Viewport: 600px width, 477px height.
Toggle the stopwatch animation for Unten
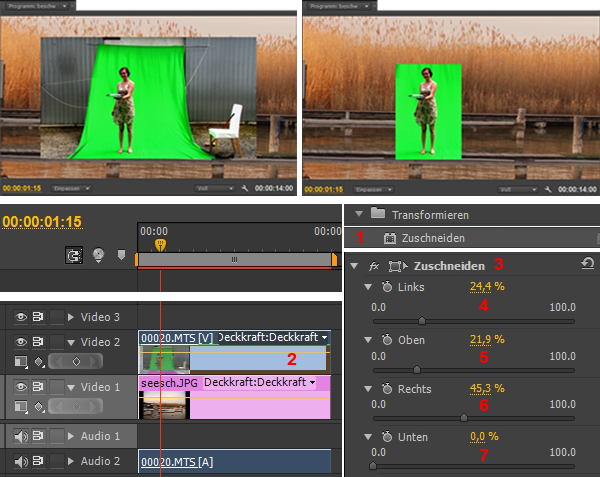click(x=388, y=436)
